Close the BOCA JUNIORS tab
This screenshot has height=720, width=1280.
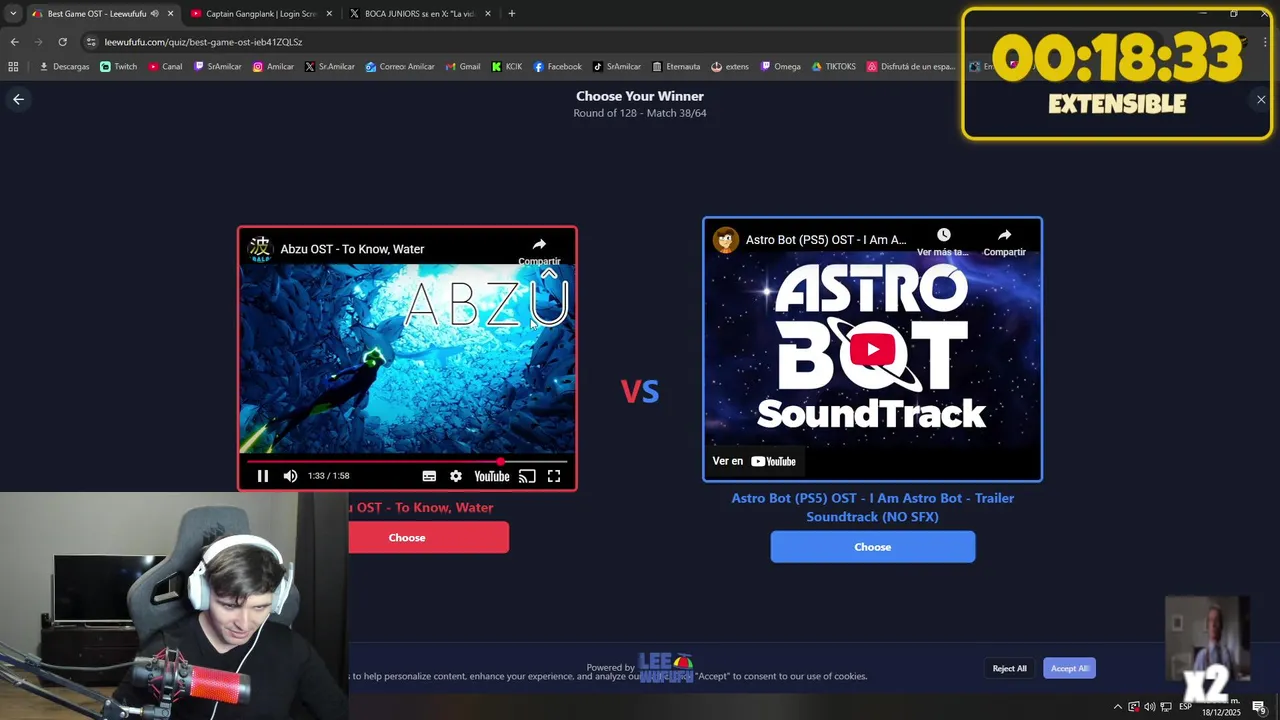pos(488,14)
